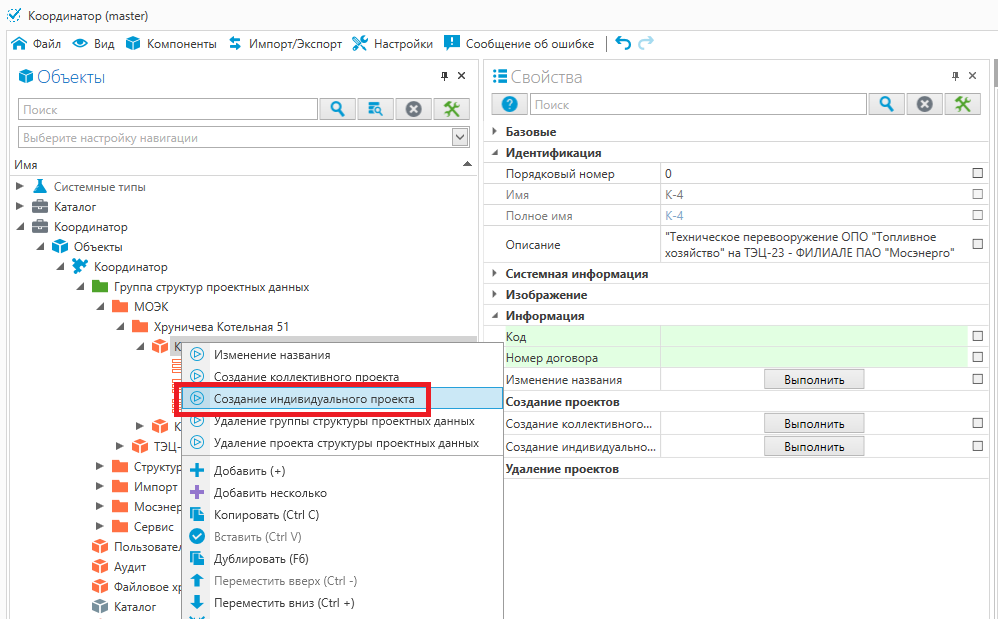Pin the Properties panel
998x619 pixels.
955,76
